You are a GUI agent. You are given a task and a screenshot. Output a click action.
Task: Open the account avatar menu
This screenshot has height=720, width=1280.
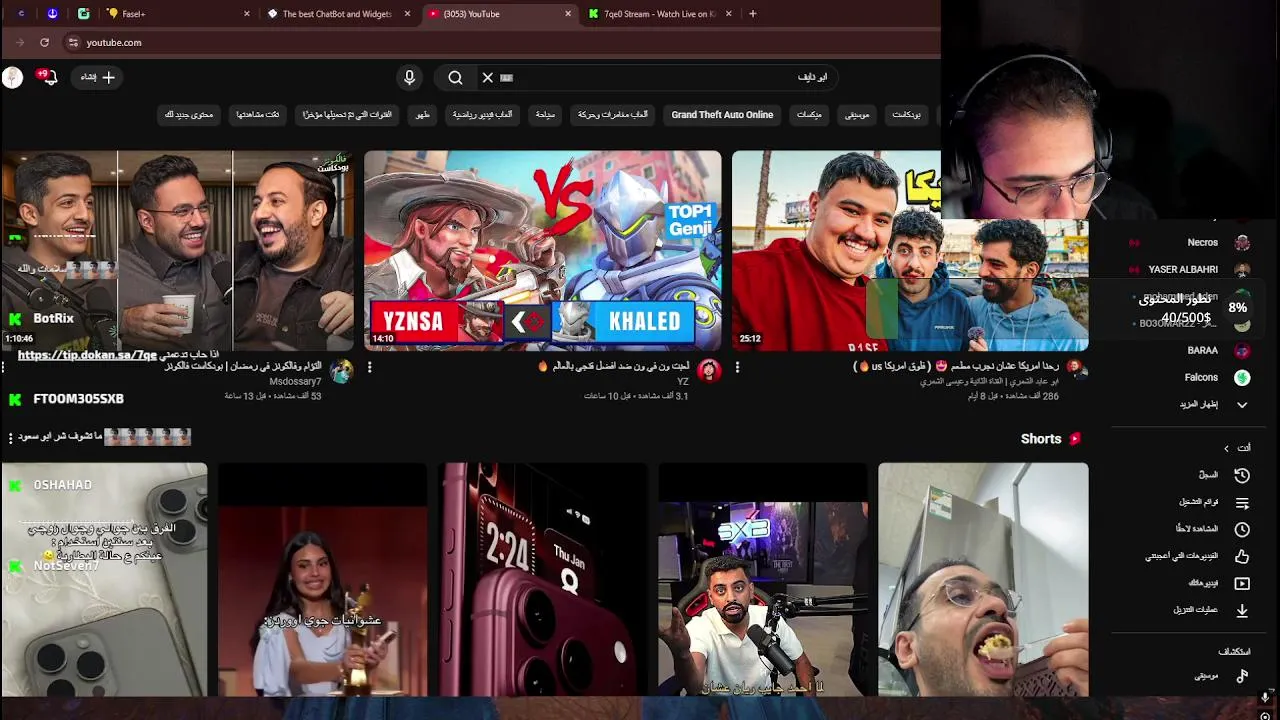(12, 77)
